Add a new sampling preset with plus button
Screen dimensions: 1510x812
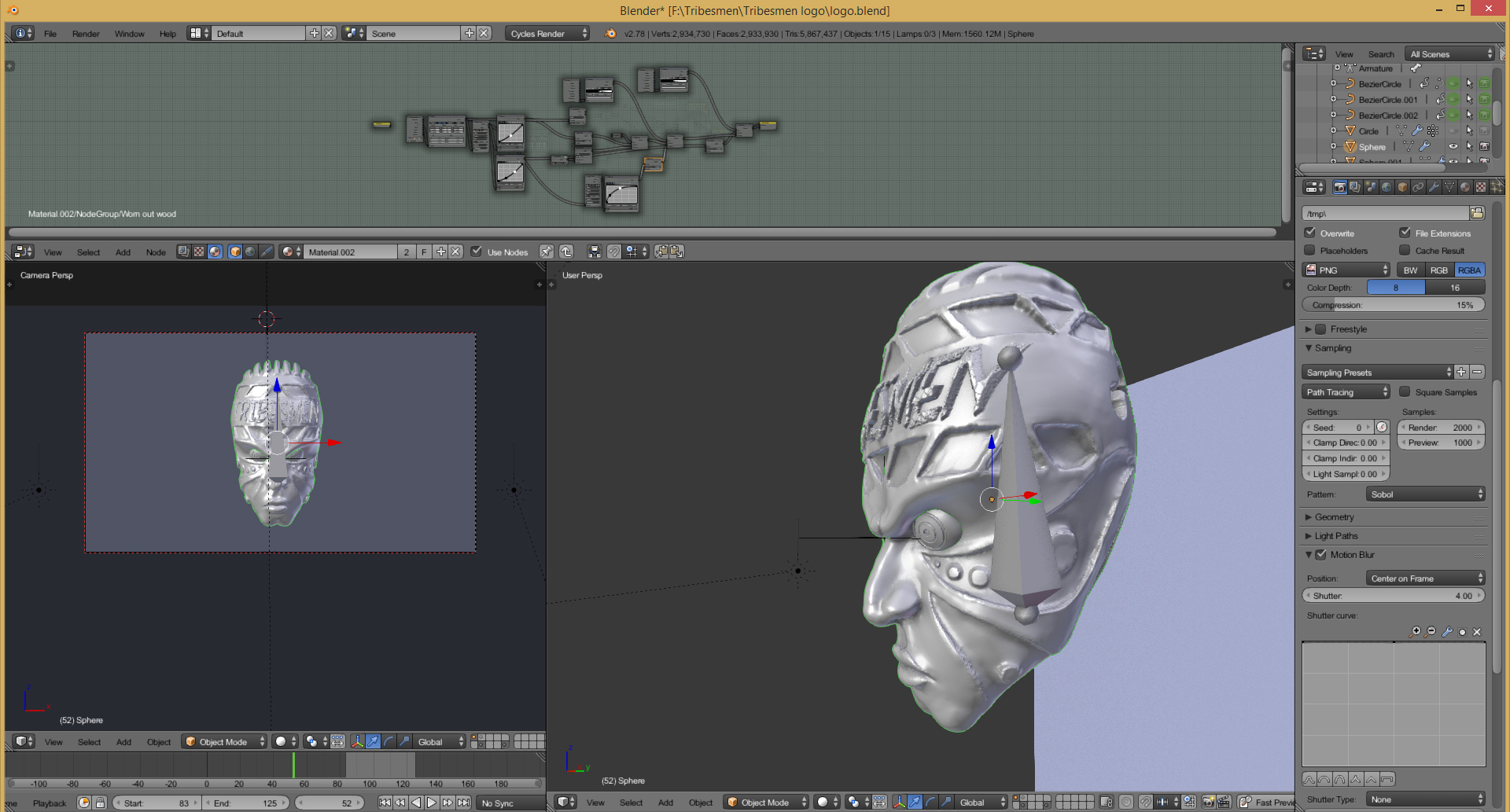click(x=1461, y=372)
